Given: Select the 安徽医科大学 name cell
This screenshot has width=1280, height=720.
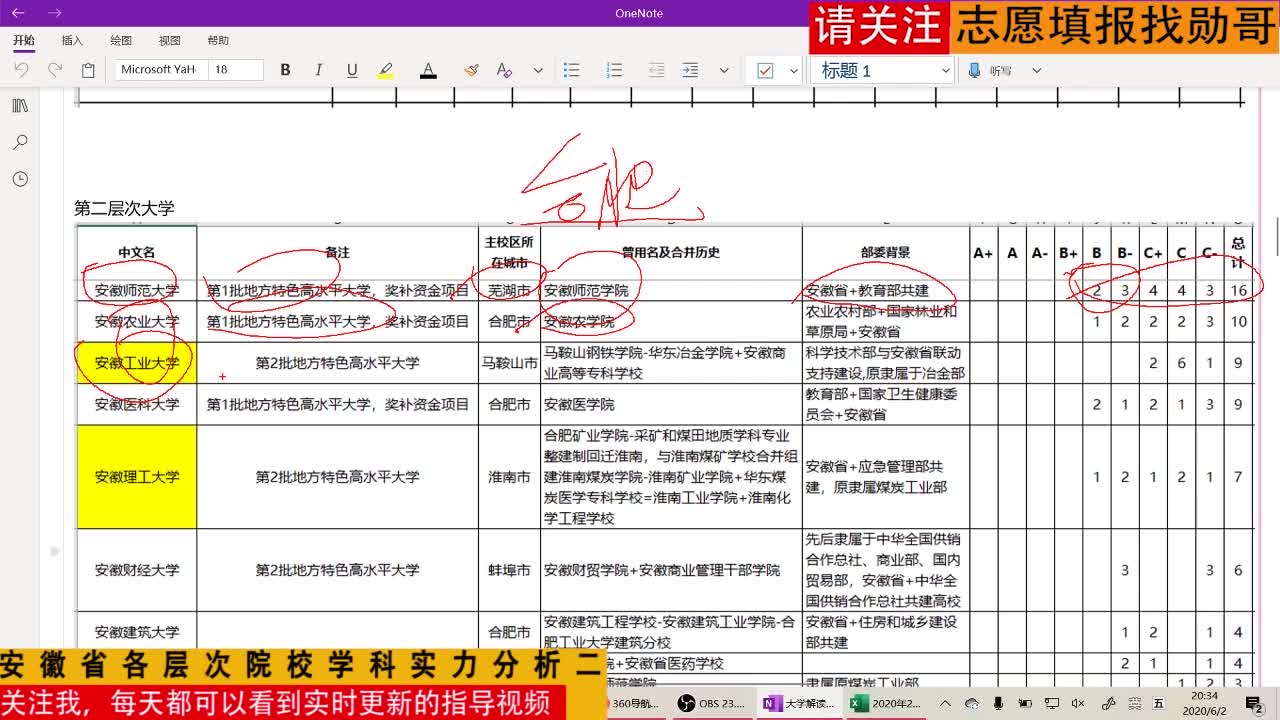Looking at the screenshot, I should pyautogui.click(x=137, y=405).
